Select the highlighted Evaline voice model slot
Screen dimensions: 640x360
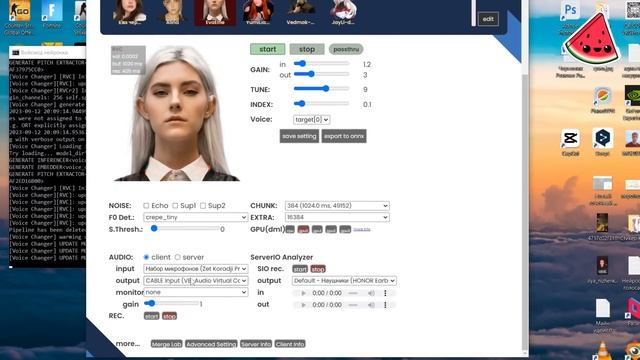tap(215, 12)
